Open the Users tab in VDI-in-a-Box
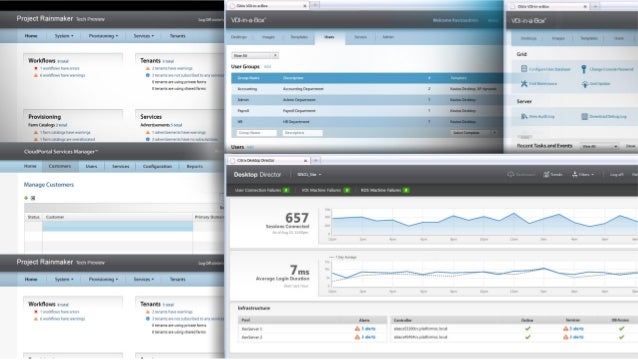Screen dimensions: 638x360 click(329, 37)
